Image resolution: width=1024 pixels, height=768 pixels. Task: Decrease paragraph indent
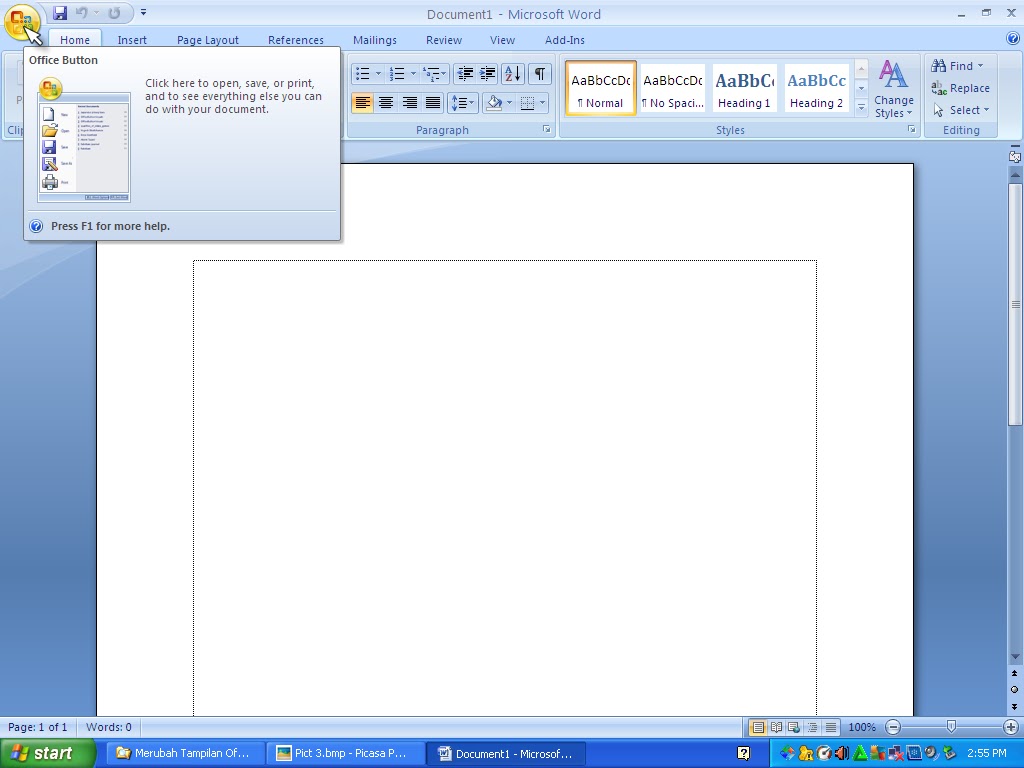[465, 74]
